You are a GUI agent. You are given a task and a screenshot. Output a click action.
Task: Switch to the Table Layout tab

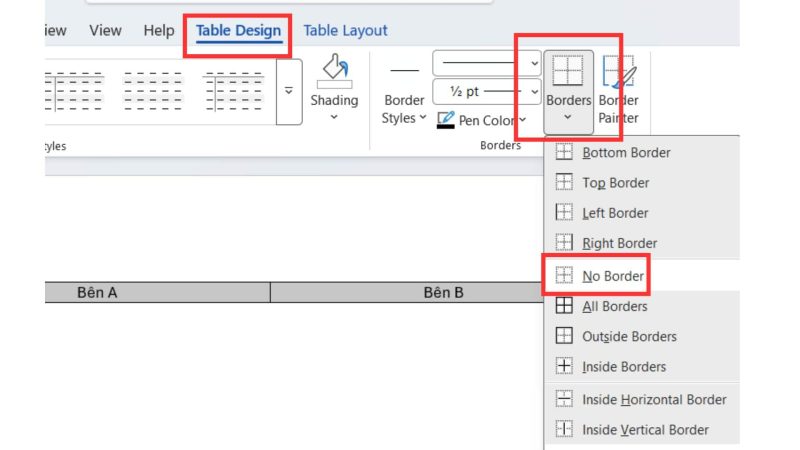pyautogui.click(x=345, y=31)
